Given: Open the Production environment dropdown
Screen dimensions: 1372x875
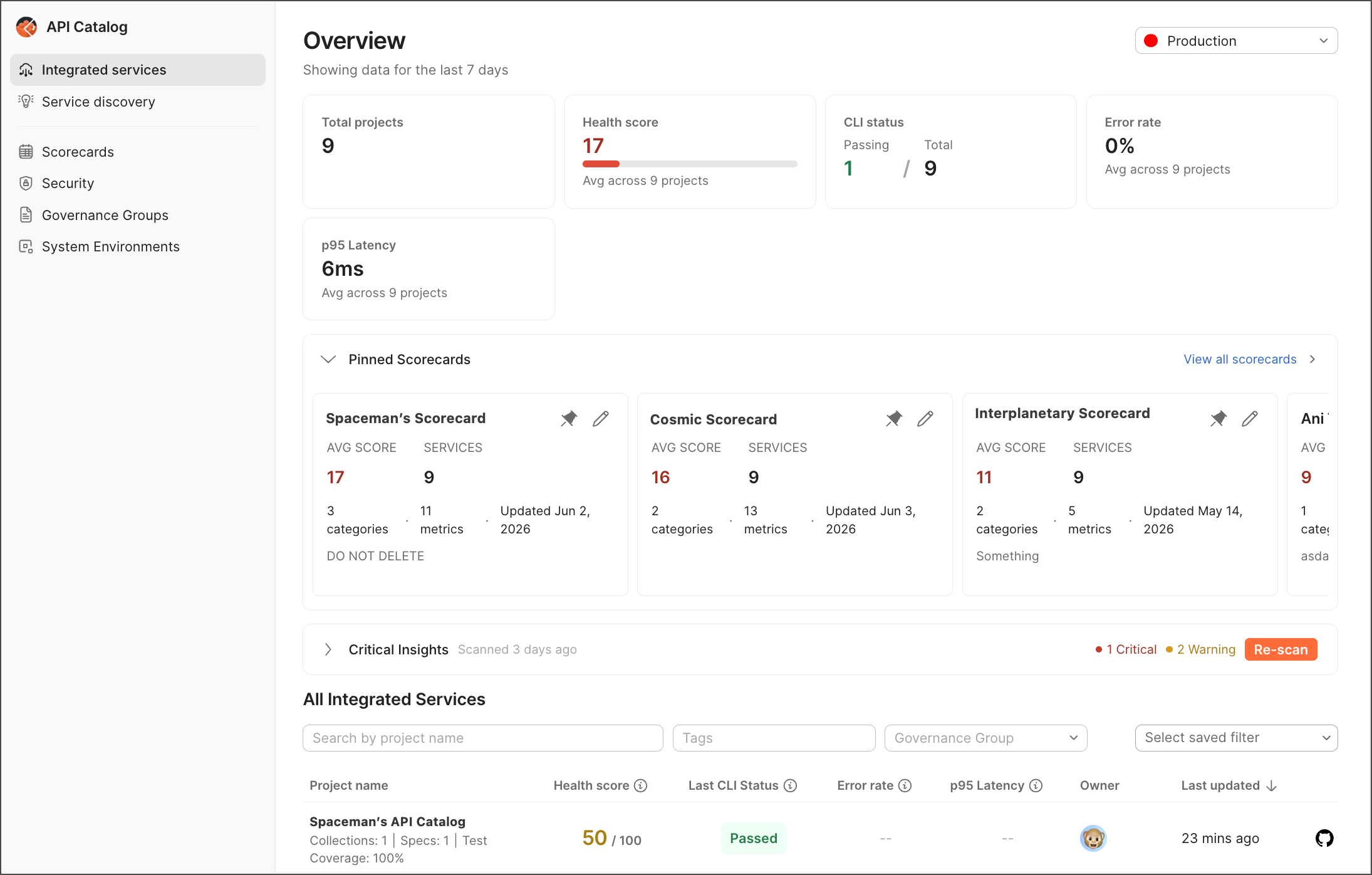Looking at the screenshot, I should [x=1236, y=41].
